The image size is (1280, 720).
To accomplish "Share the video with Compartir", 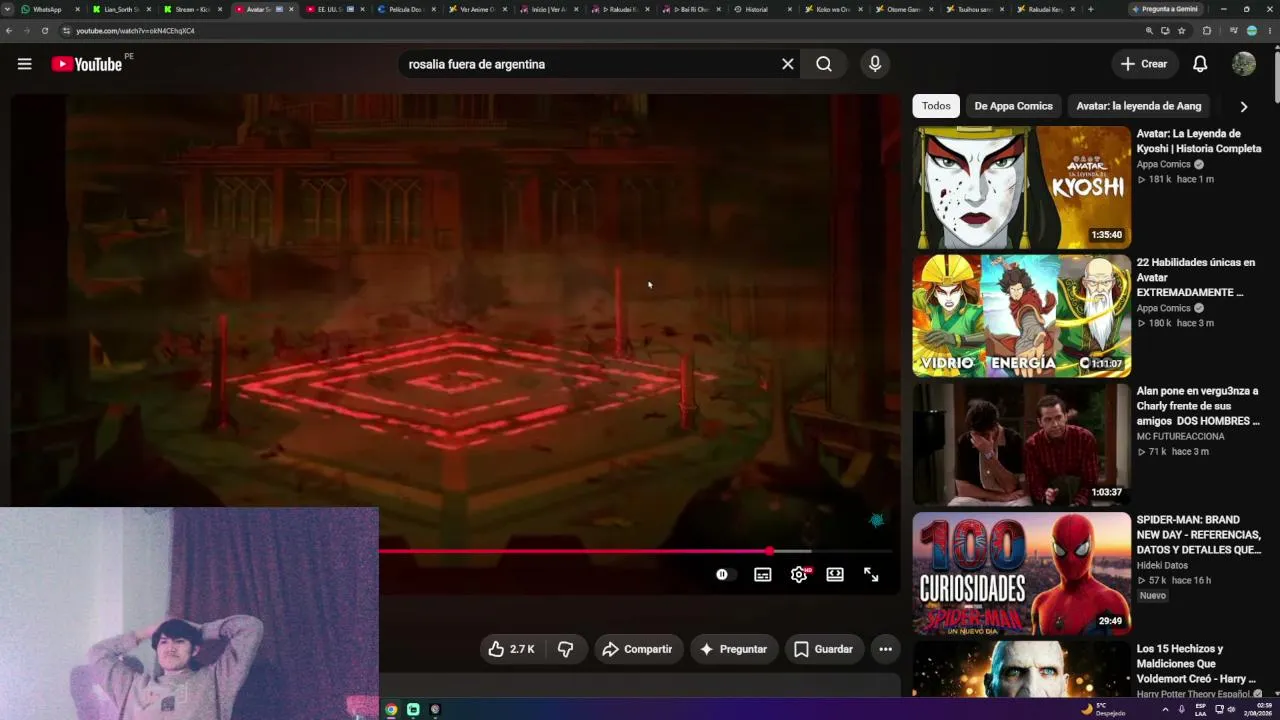I will tap(638, 649).
